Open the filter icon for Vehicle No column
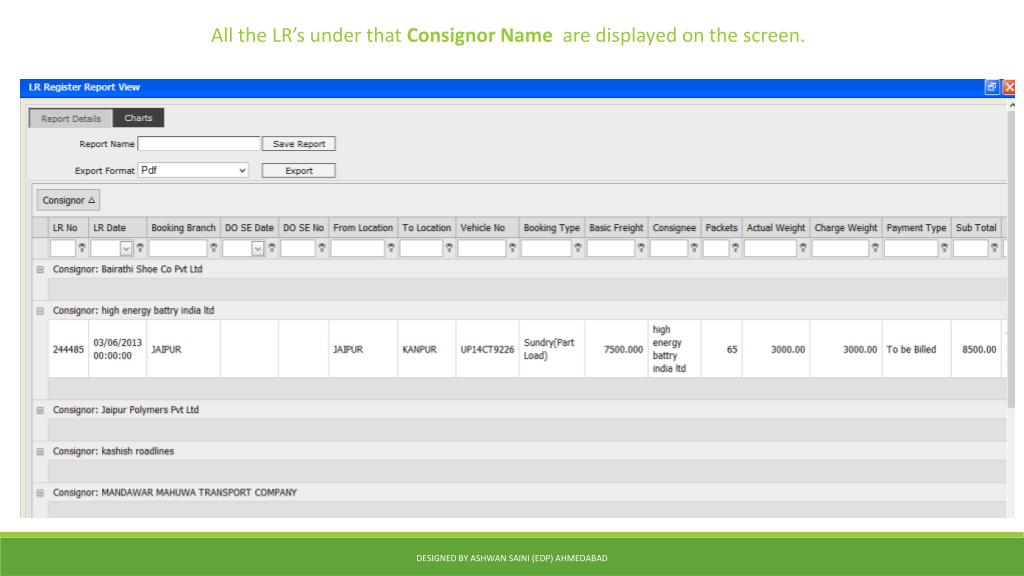This screenshot has width=1024, height=576. pos(513,248)
